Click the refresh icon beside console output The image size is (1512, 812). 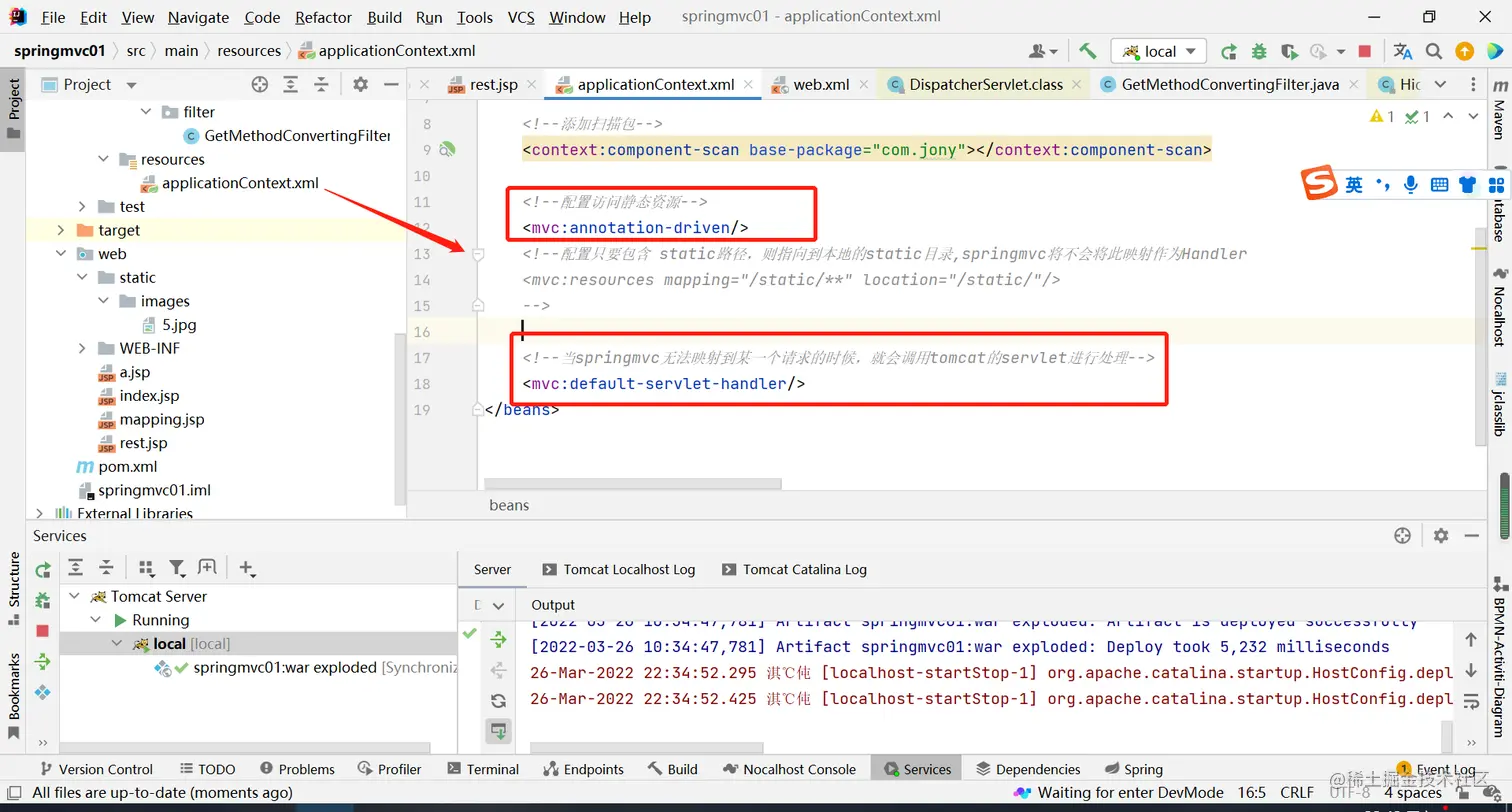pyautogui.click(x=498, y=701)
